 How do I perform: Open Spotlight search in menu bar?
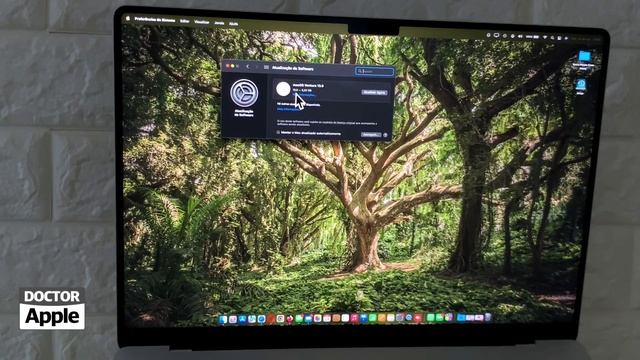(x=552, y=38)
